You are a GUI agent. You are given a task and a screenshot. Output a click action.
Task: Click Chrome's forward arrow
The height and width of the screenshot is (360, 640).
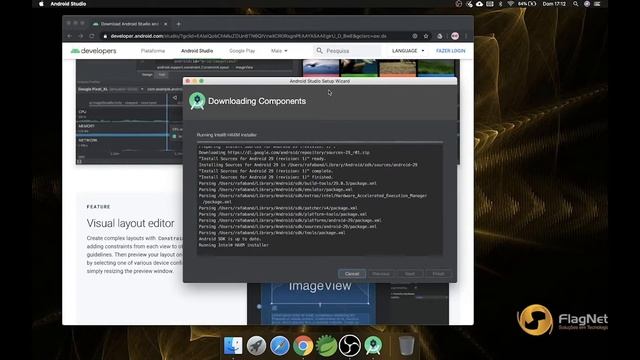pyautogui.click(x=81, y=36)
